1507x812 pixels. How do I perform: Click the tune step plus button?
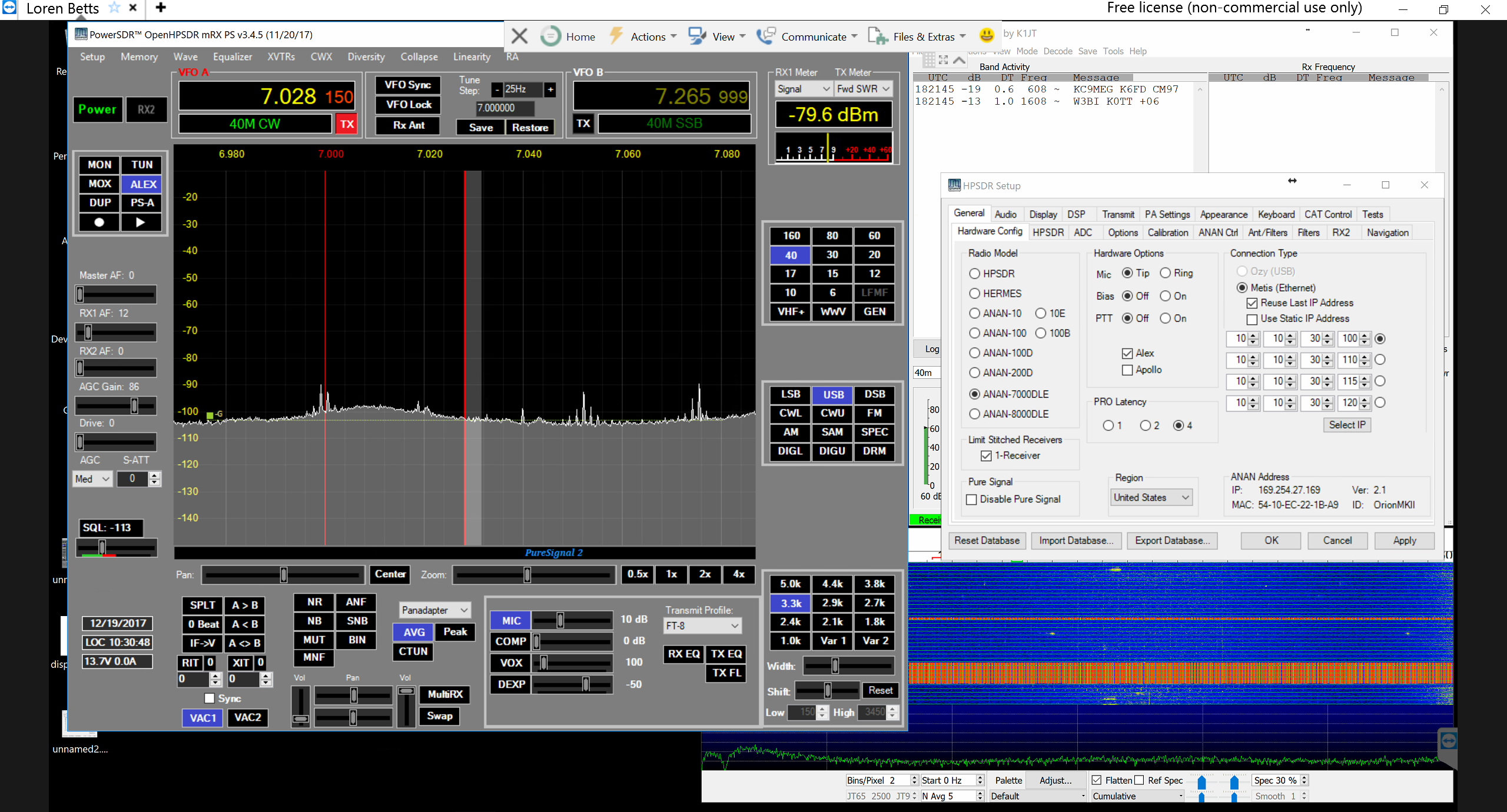point(550,89)
